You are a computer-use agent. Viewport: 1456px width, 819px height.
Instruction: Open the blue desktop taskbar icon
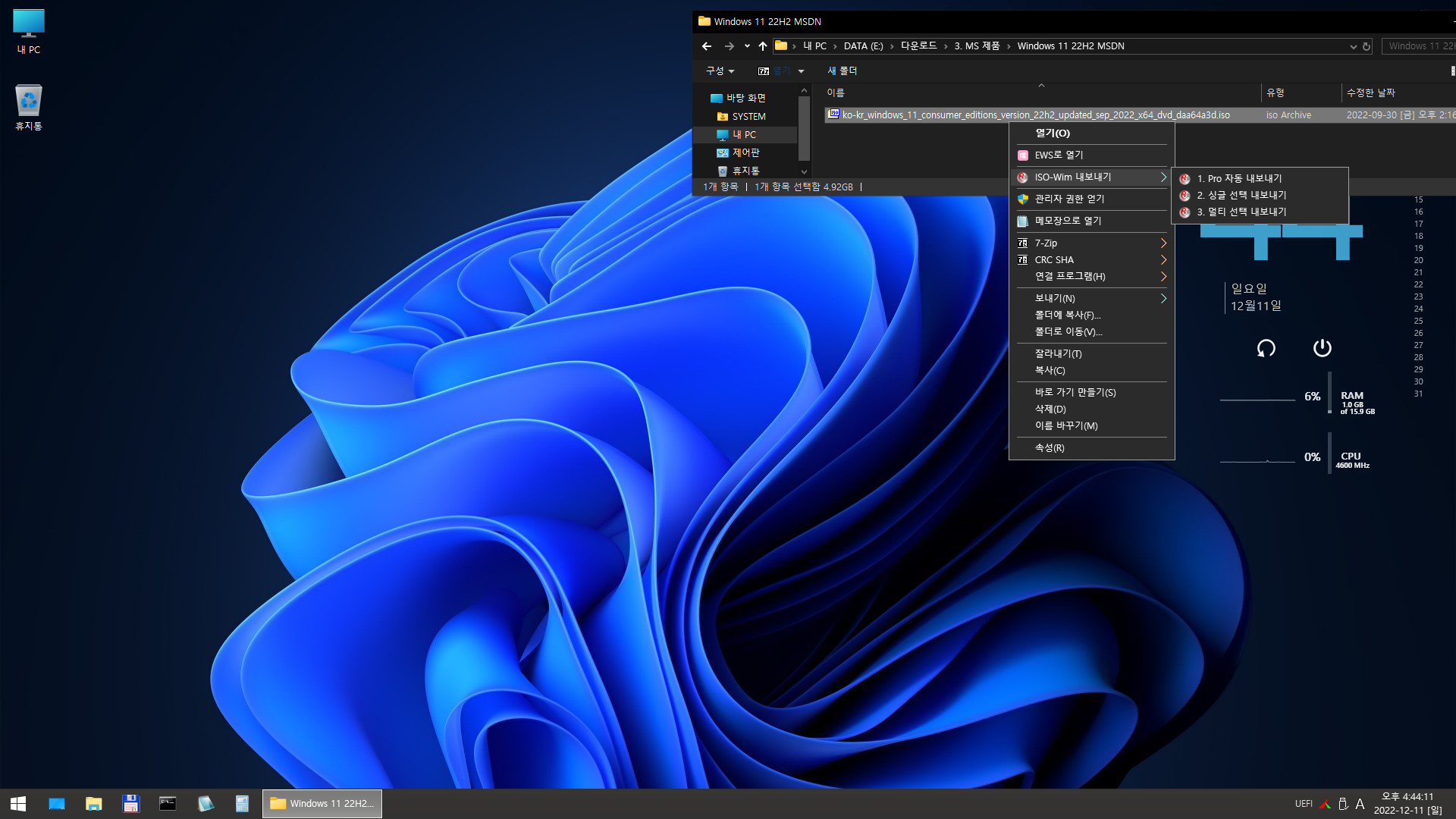57,804
